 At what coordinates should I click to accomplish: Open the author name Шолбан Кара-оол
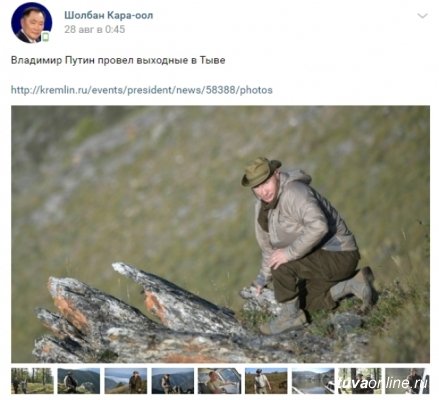click(109, 15)
